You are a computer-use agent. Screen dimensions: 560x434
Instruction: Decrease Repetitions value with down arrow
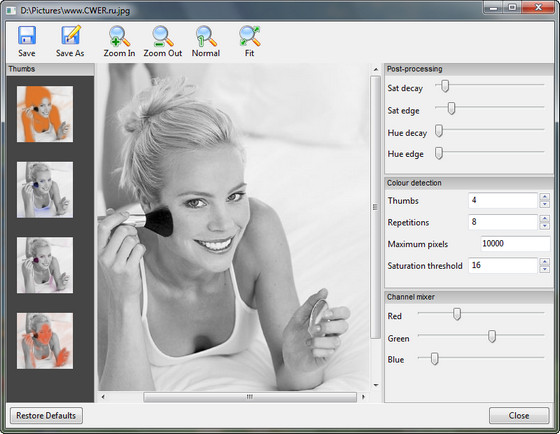545,226
